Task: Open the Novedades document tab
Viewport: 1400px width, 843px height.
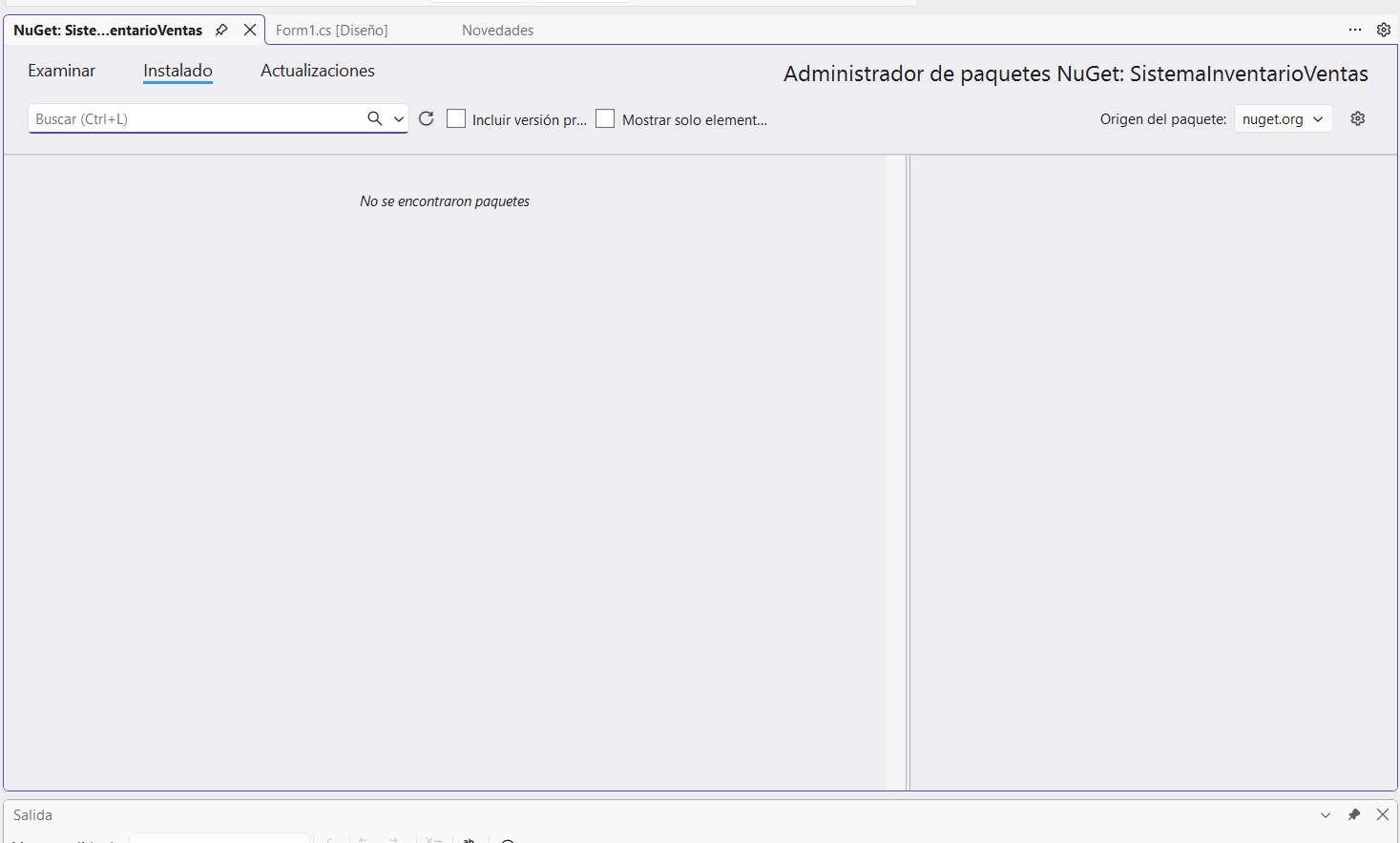Action: [x=497, y=31]
